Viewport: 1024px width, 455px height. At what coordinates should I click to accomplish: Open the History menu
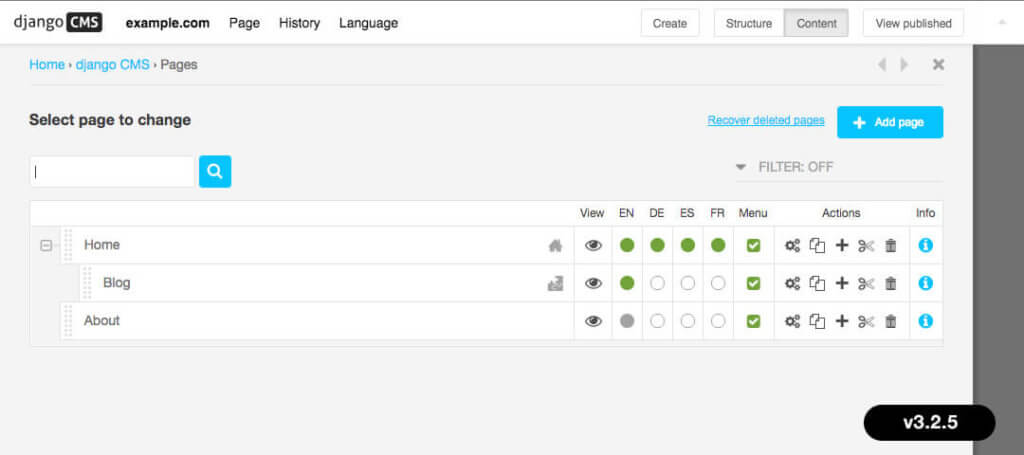click(x=299, y=23)
